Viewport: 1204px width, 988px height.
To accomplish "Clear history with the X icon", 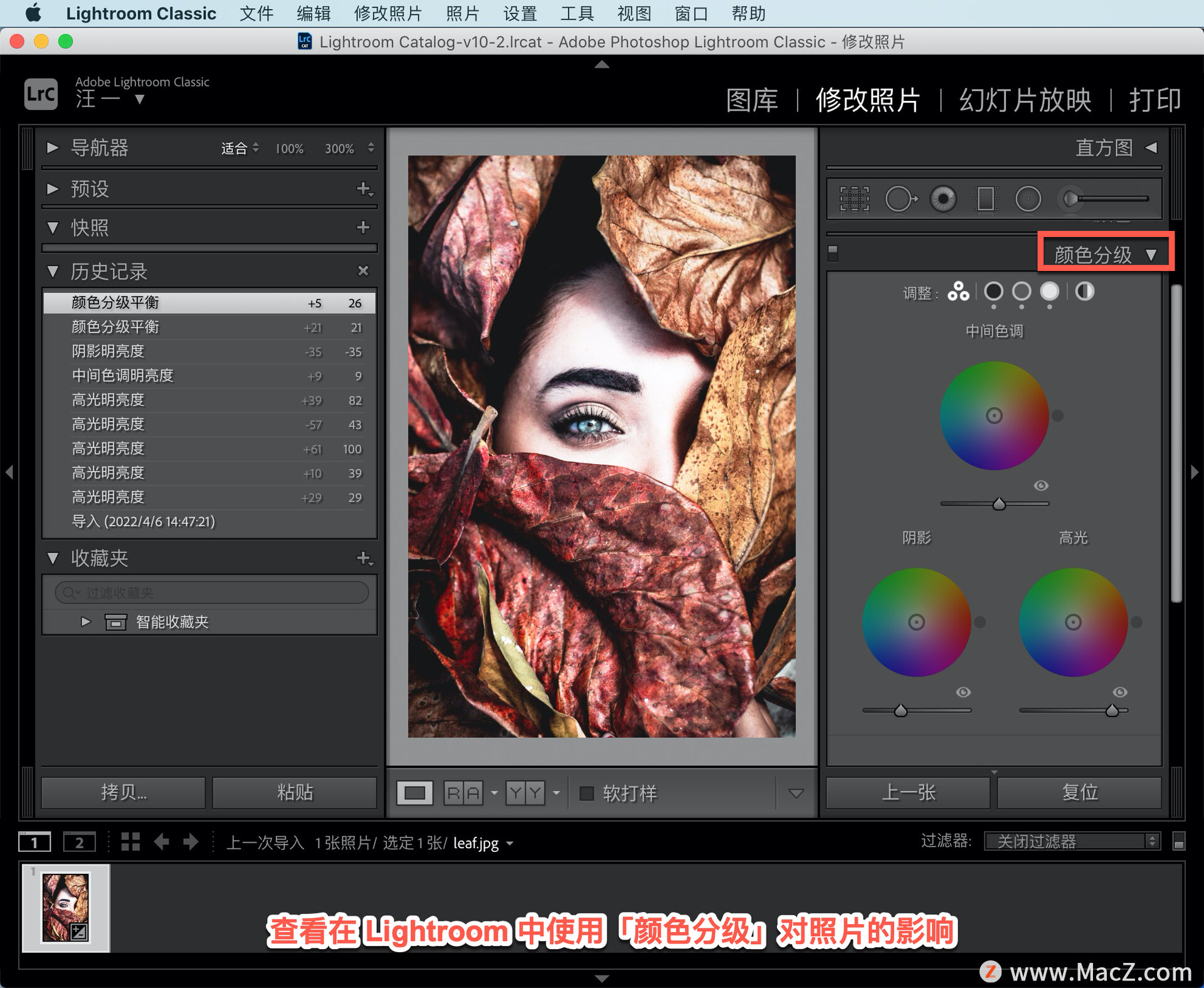I will point(363,271).
